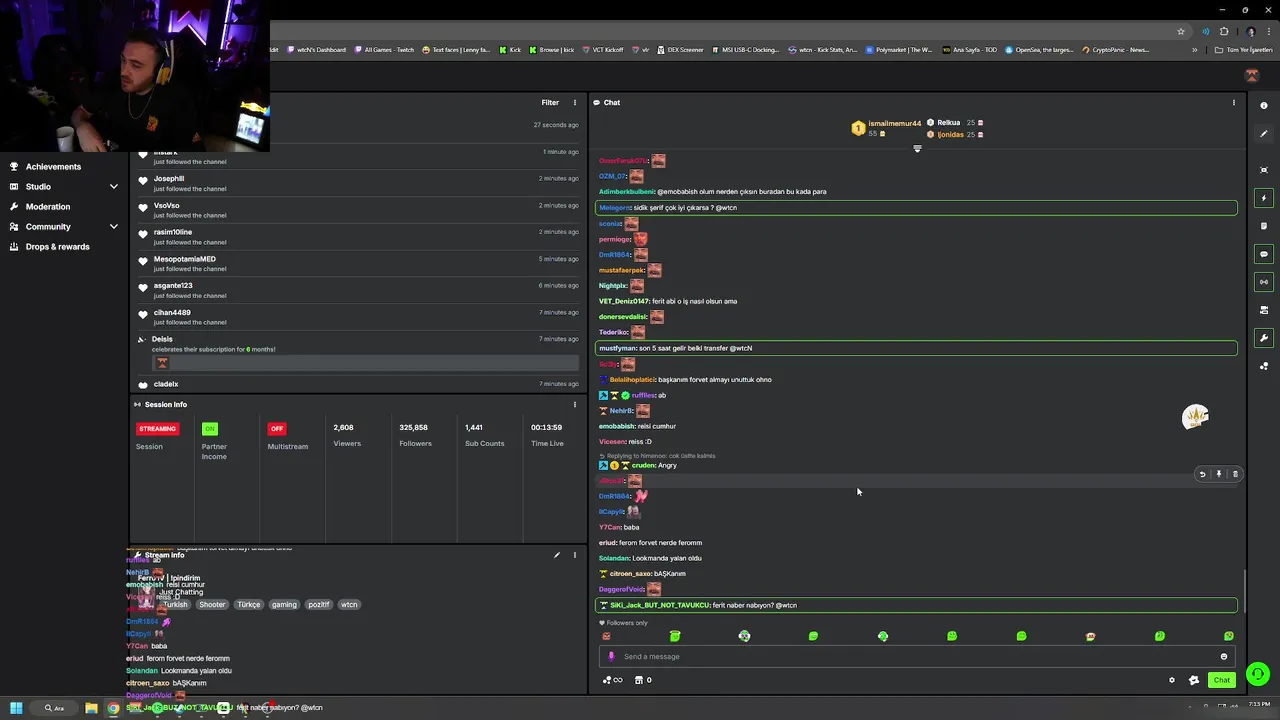Open Chrome three-dot menu
The width and height of the screenshot is (1280, 720).
(x=1268, y=31)
